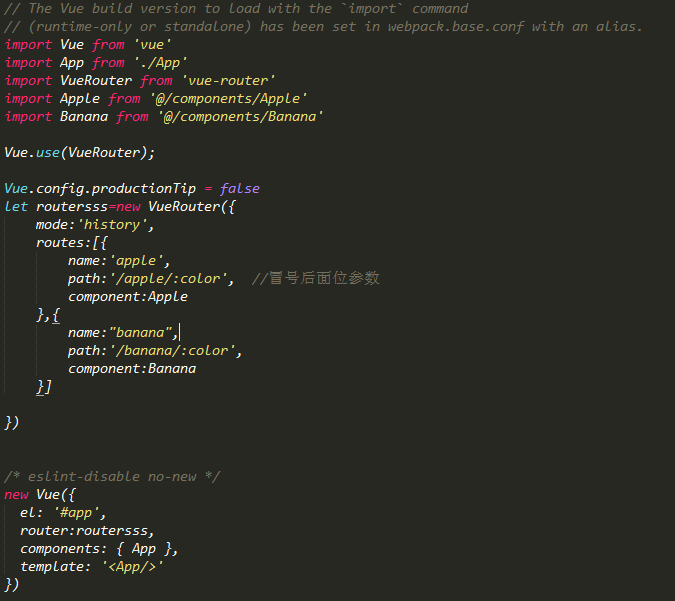
Task: Click 'vue-router' module string
Action: click(228, 81)
